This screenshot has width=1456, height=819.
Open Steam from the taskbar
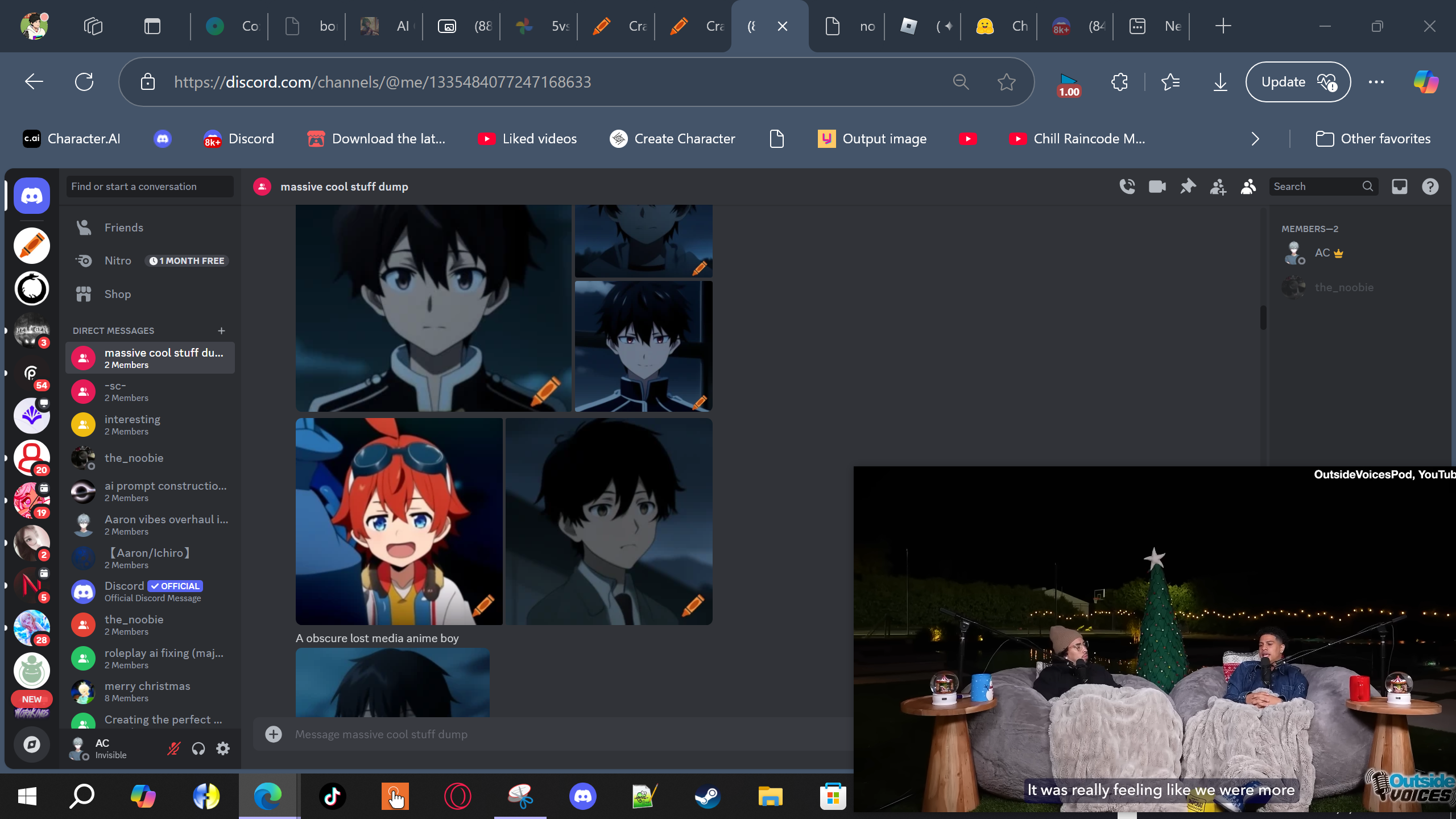(708, 796)
